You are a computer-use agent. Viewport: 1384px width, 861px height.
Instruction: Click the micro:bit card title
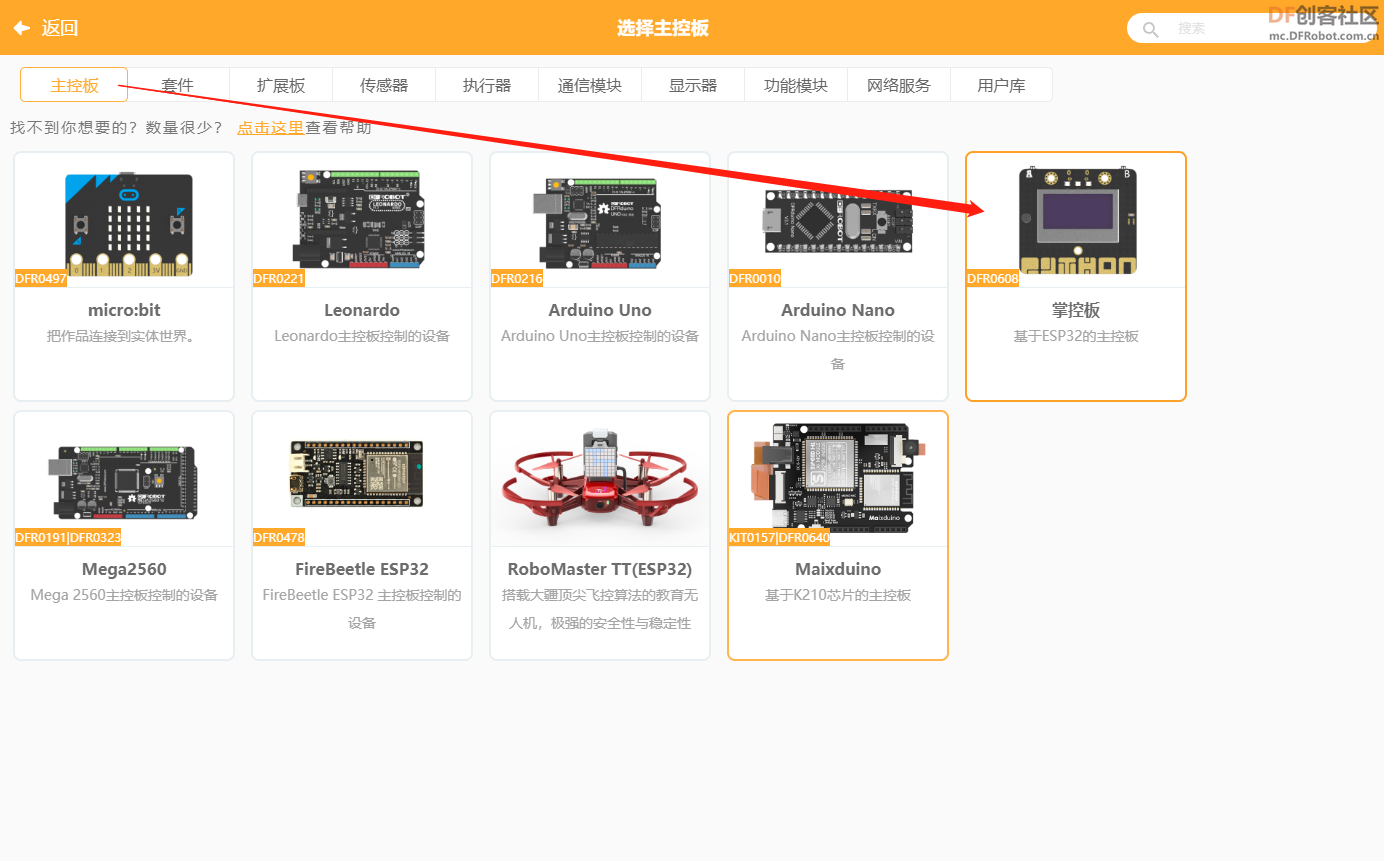tap(124, 310)
